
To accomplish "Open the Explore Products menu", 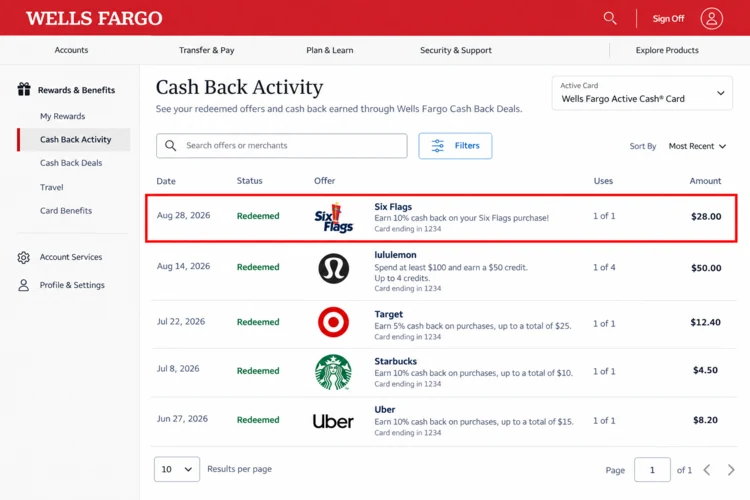I will point(667,50).
